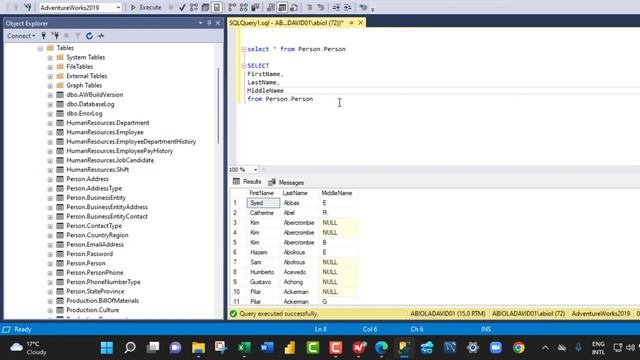Viewport: 640px width, 360px height.
Task: Open Google Chrome from the taskbar
Action: point(518,347)
